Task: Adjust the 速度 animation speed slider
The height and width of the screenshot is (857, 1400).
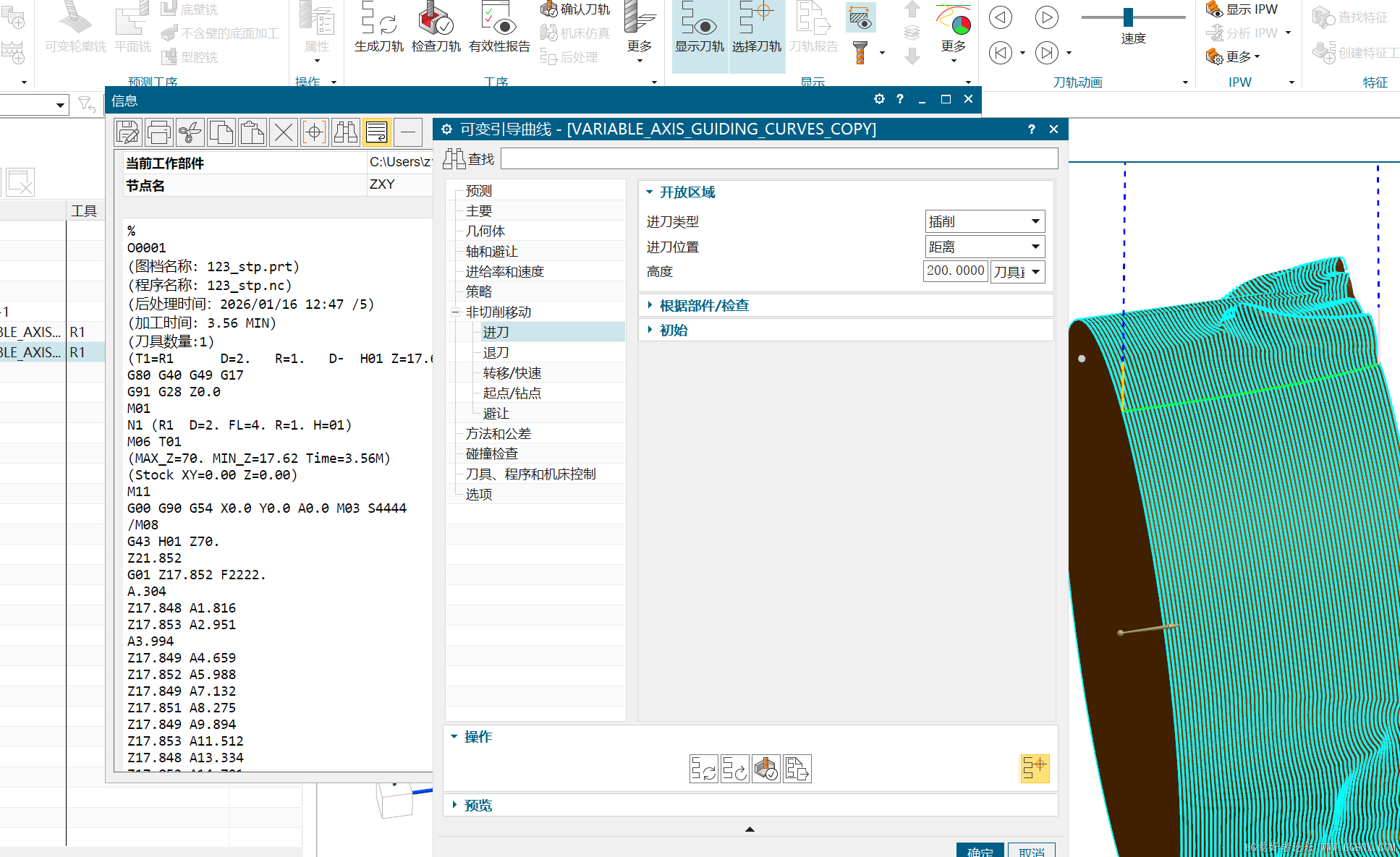Action: tap(1128, 17)
